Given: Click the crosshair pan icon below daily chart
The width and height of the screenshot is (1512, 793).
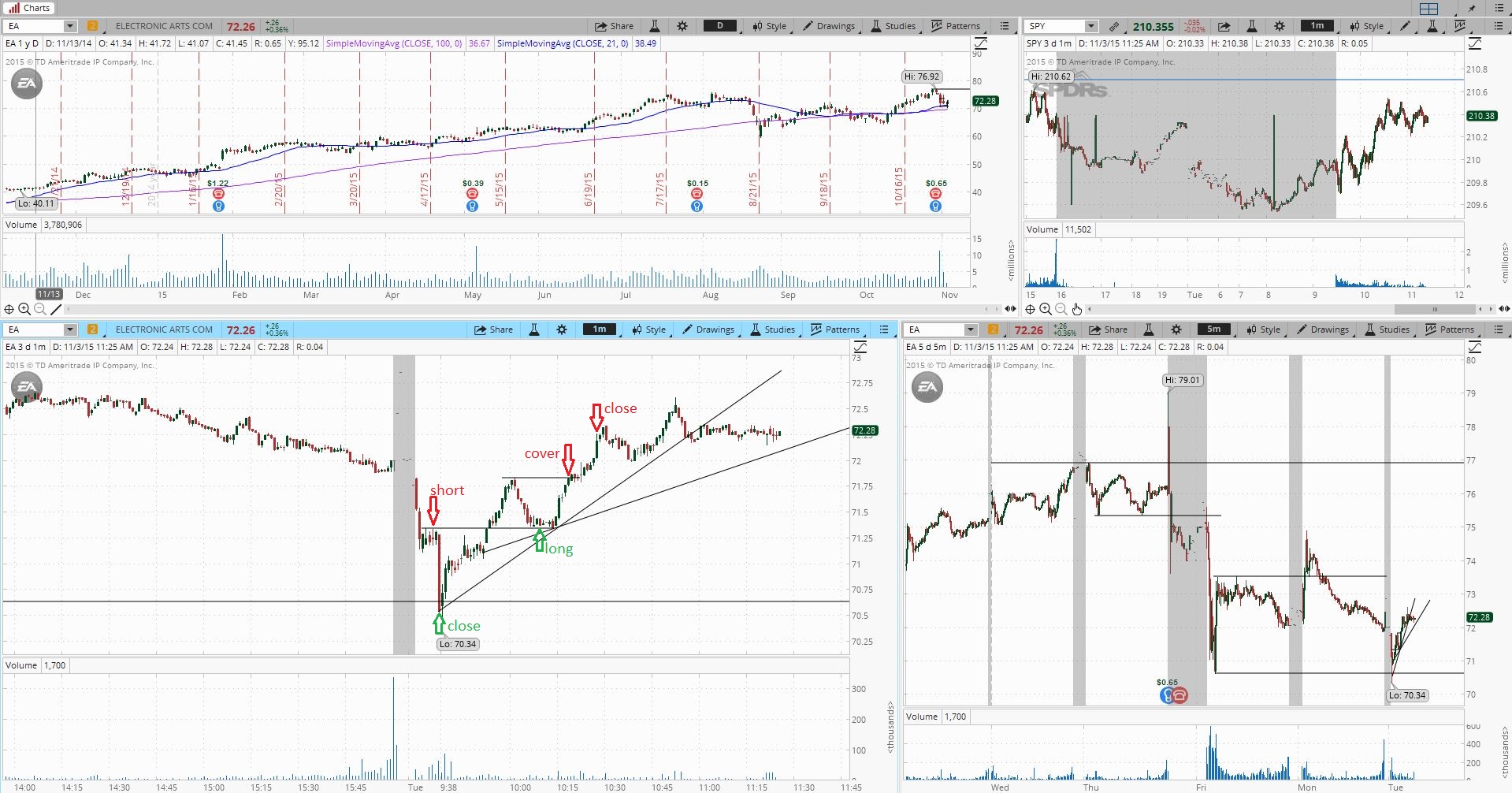Looking at the screenshot, I should click(x=9, y=309).
